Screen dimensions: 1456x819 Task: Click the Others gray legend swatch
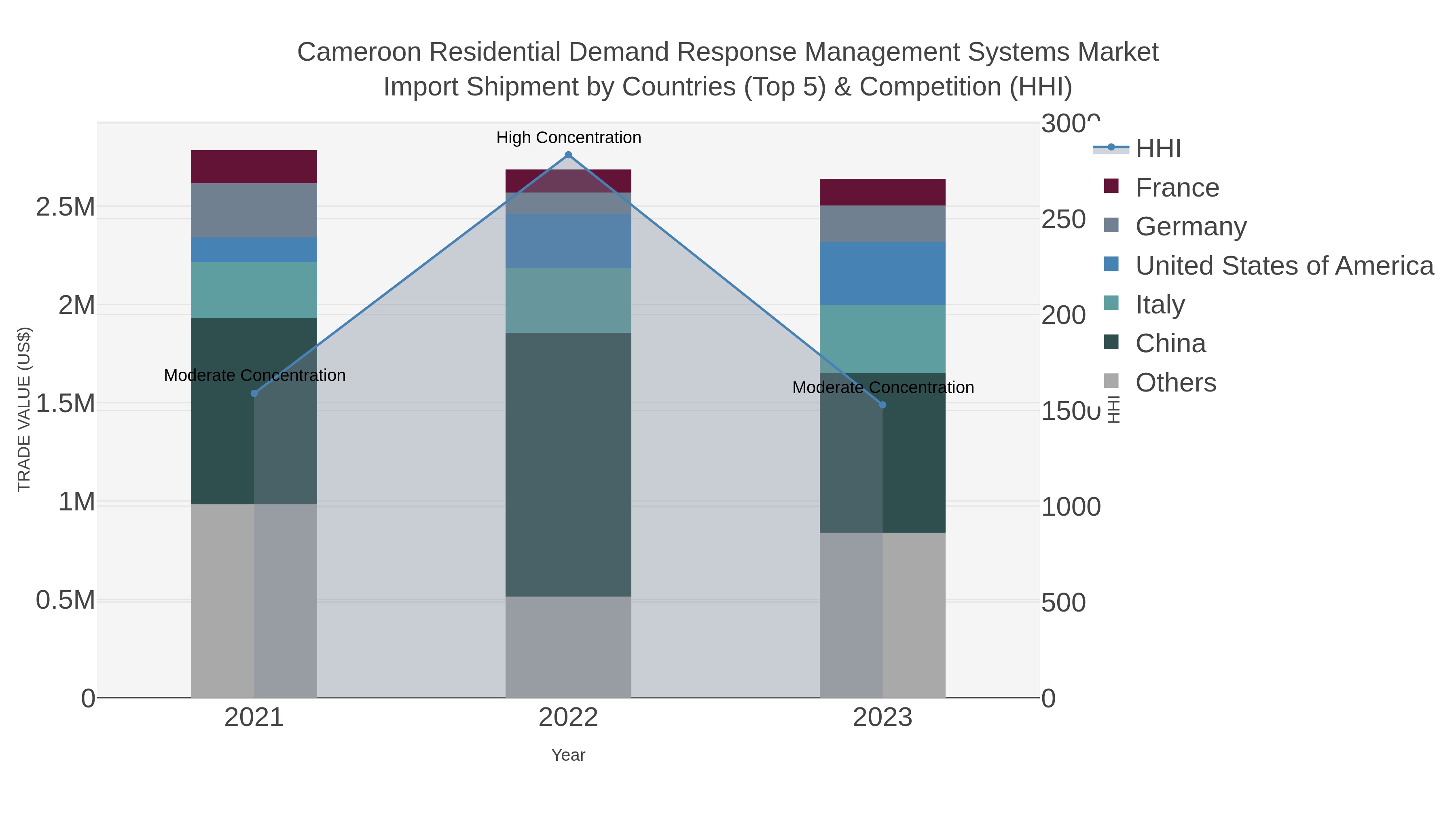coord(1111,381)
